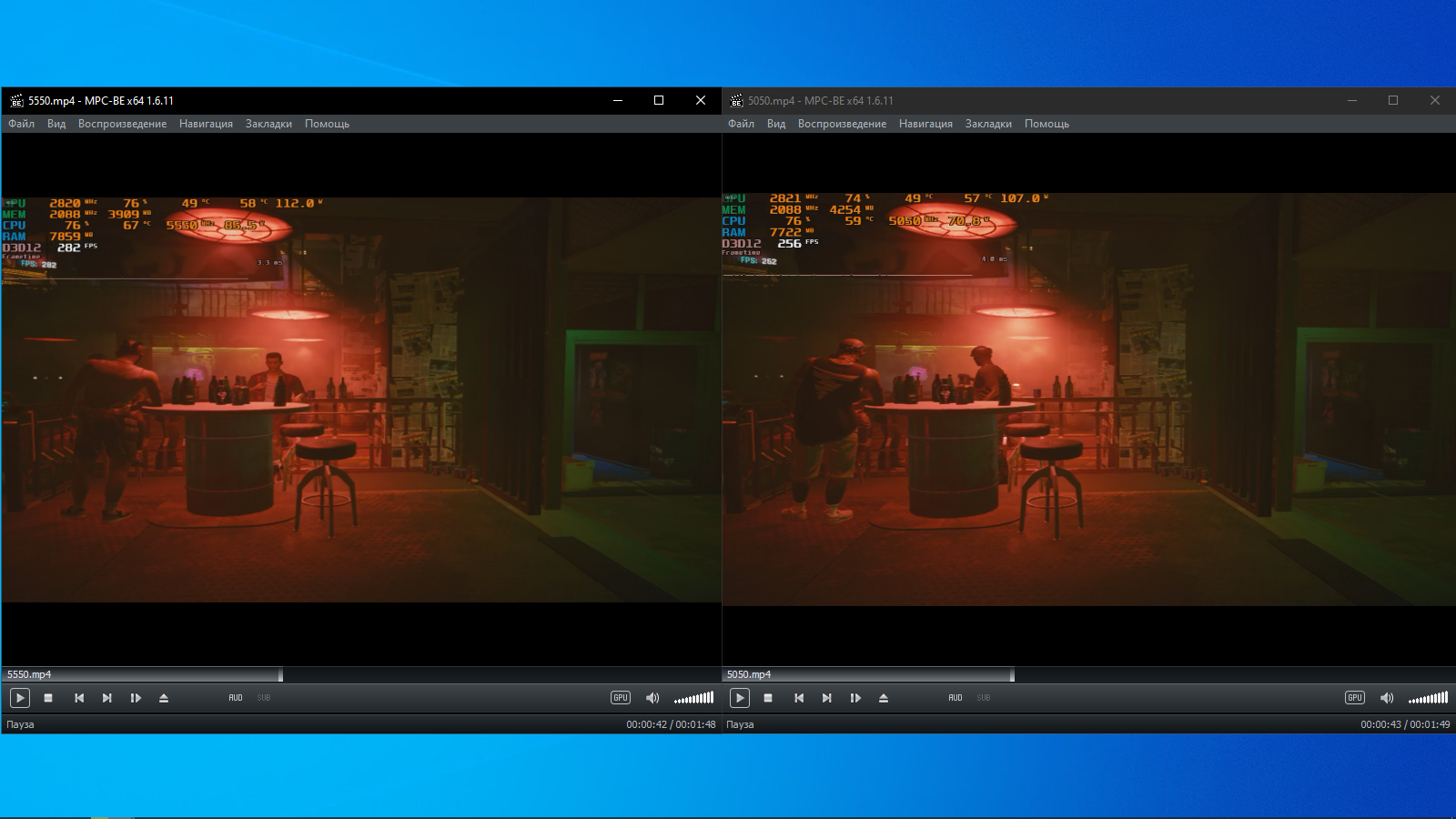Click the 5050.mp4 filename label above controls

749,674
